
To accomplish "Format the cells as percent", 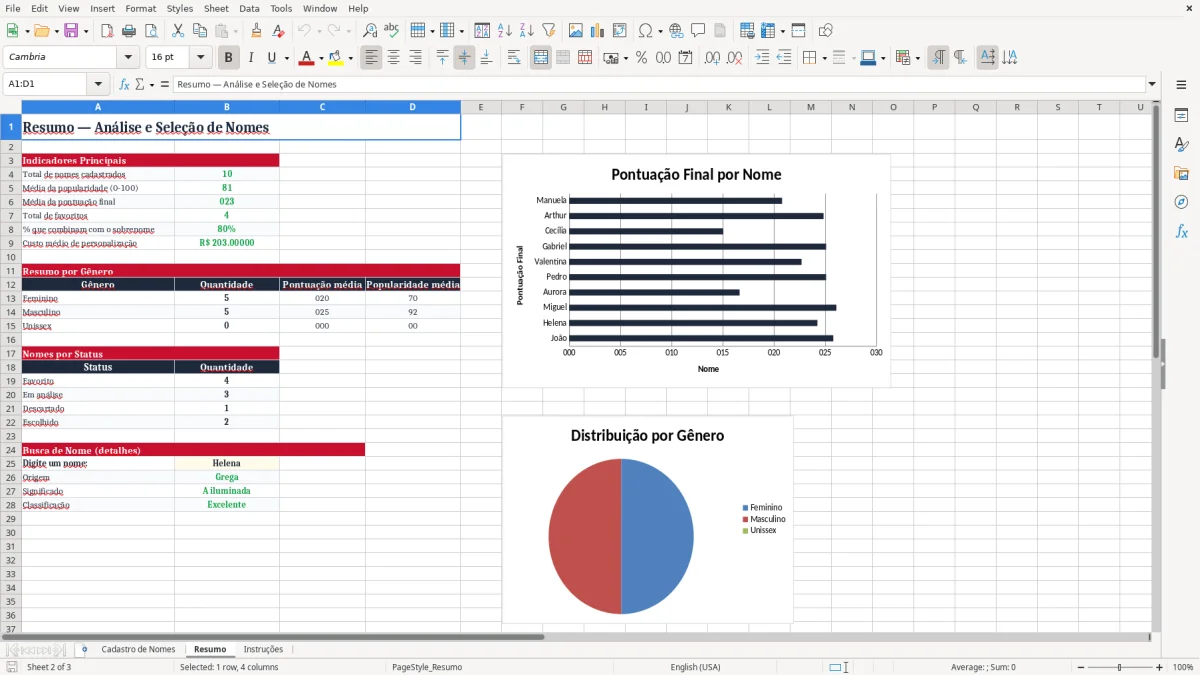I will (642, 58).
